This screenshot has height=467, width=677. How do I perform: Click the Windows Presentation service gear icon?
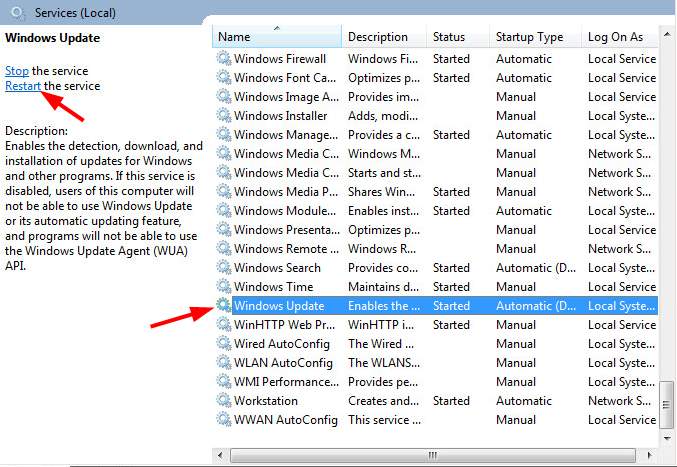click(224, 229)
